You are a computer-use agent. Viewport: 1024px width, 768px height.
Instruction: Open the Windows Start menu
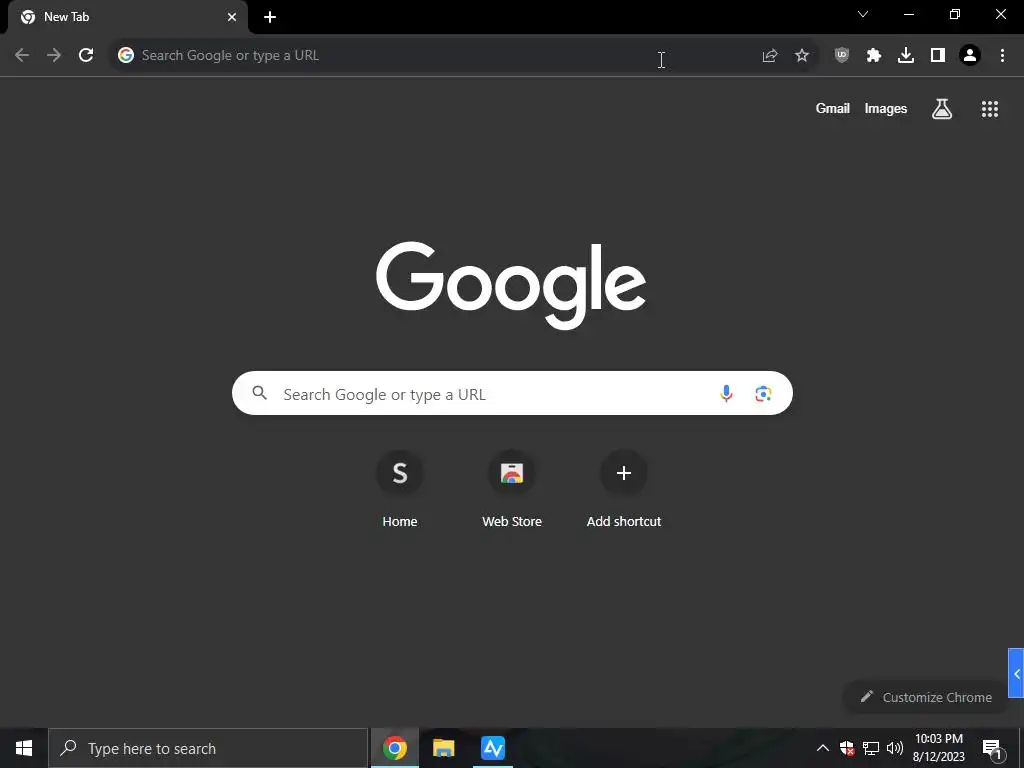point(24,748)
